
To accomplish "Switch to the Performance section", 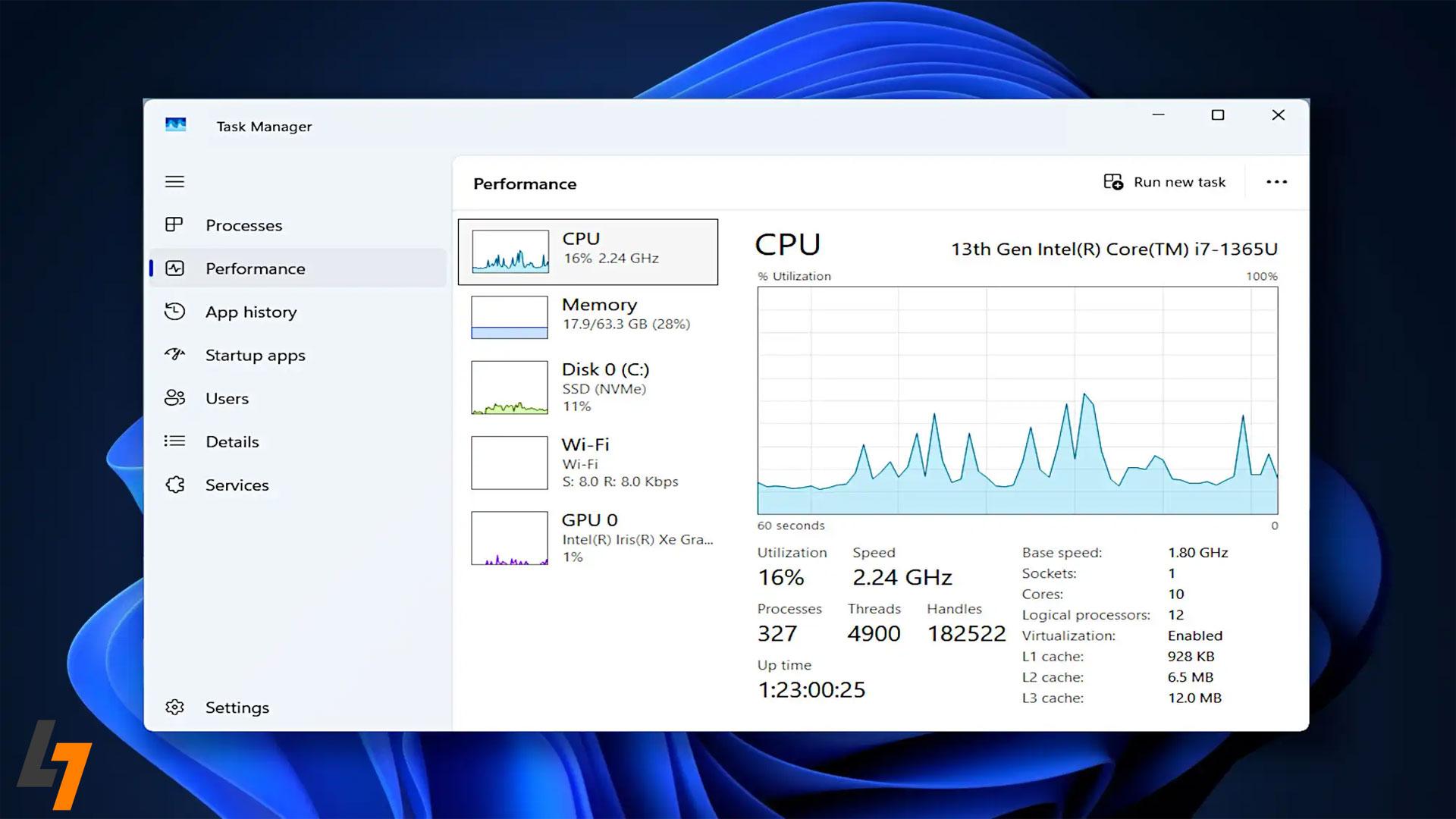I will (x=255, y=268).
